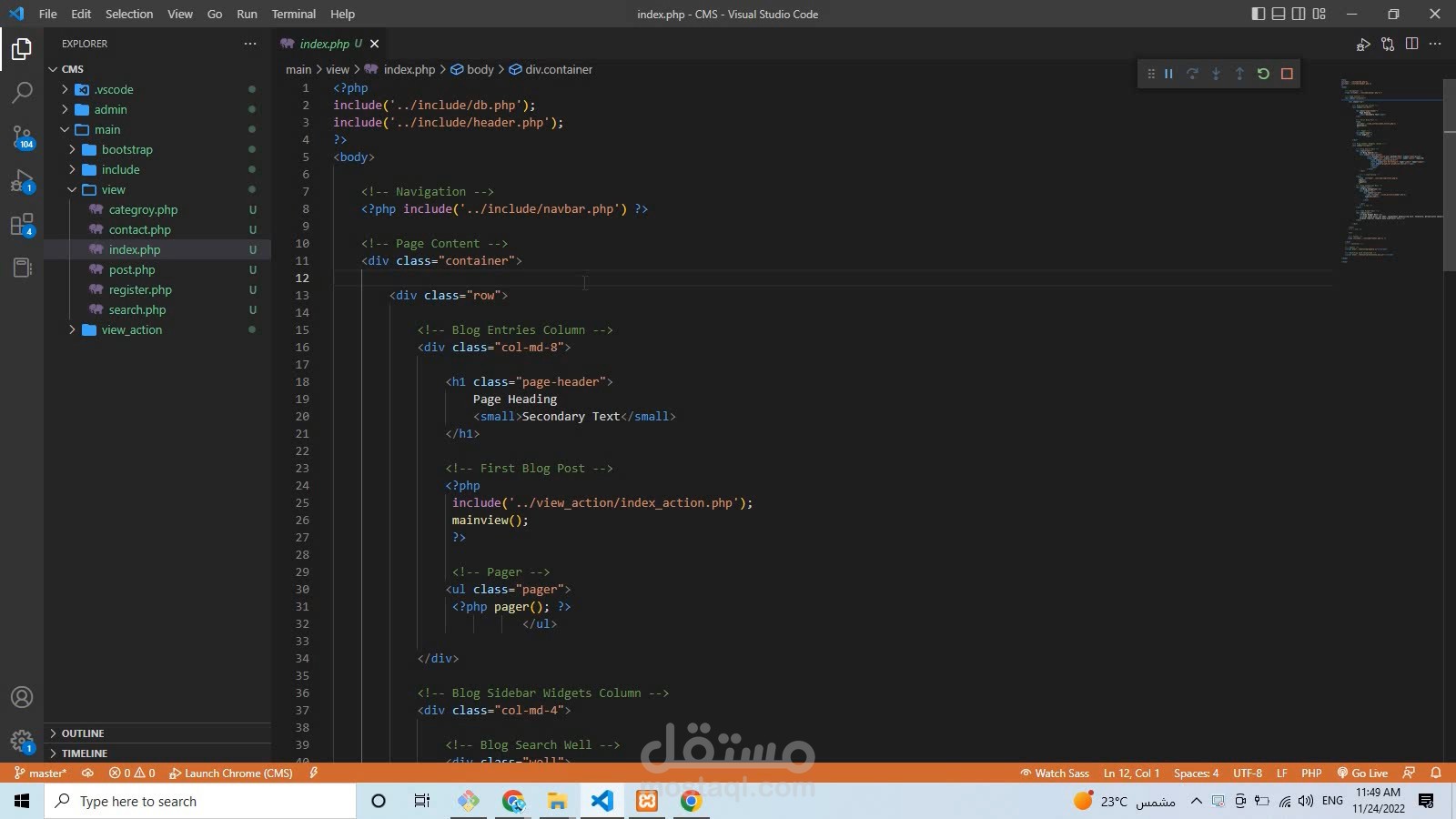Click Spaces: 4 indentation setting
This screenshot has width=1456, height=819.
click(x=1196, y=773)
